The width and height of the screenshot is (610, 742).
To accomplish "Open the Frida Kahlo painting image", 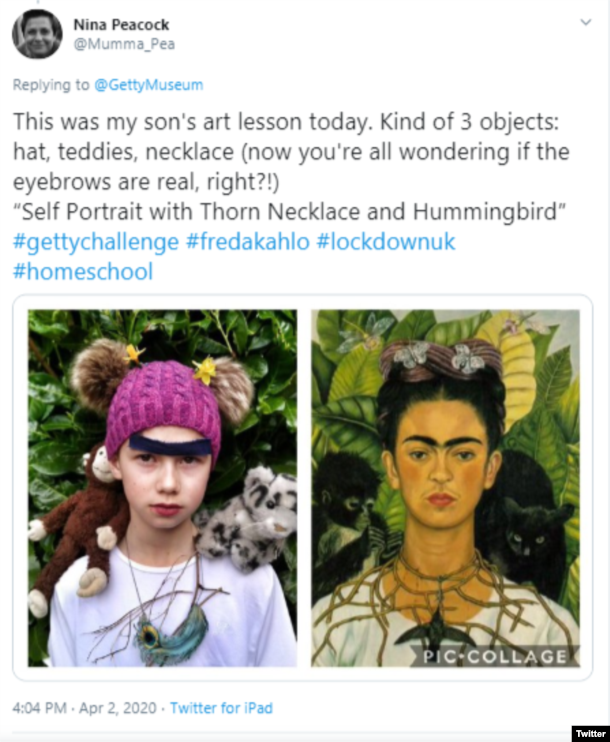I will [x=445, y=488].
